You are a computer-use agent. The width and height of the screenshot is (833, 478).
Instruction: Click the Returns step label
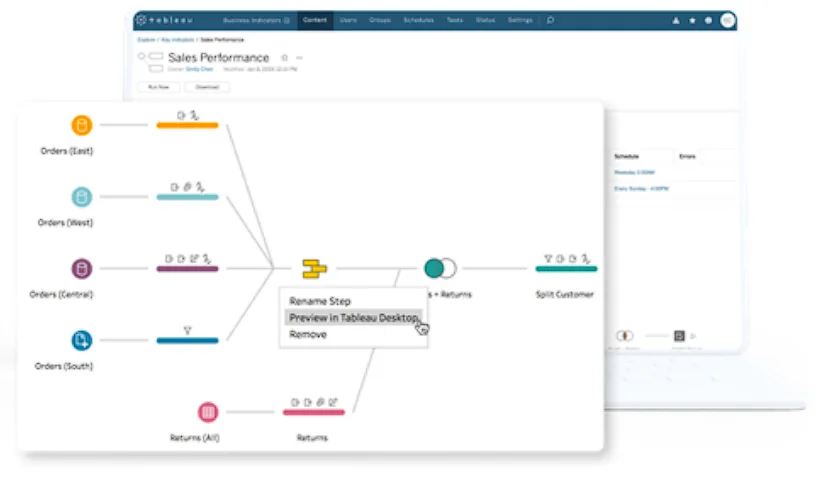tap(312, 438)
